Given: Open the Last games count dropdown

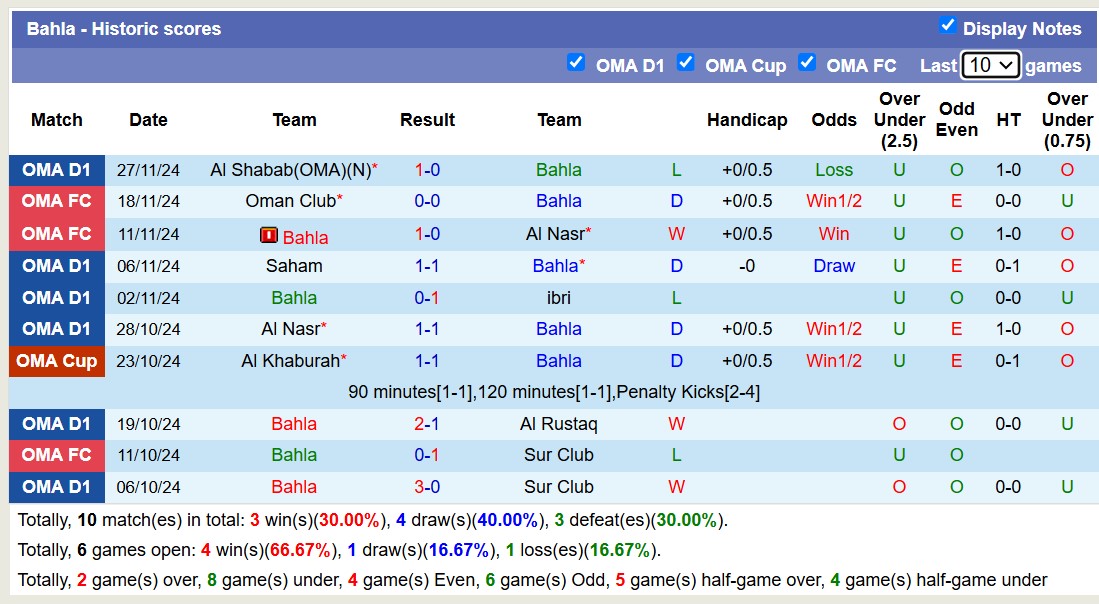Looking at the screenshot, I should tap(990, 65).
